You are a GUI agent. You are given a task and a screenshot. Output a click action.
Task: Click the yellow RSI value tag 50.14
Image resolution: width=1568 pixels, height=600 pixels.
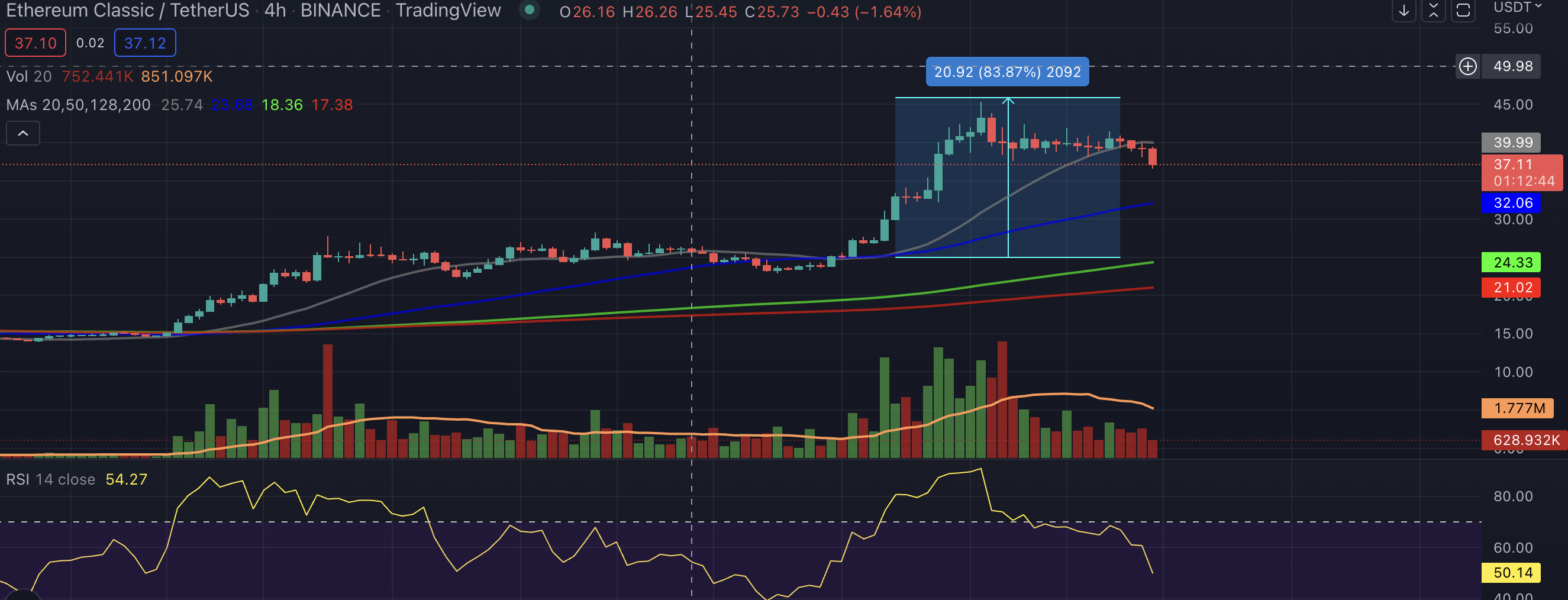[1511, 573]
